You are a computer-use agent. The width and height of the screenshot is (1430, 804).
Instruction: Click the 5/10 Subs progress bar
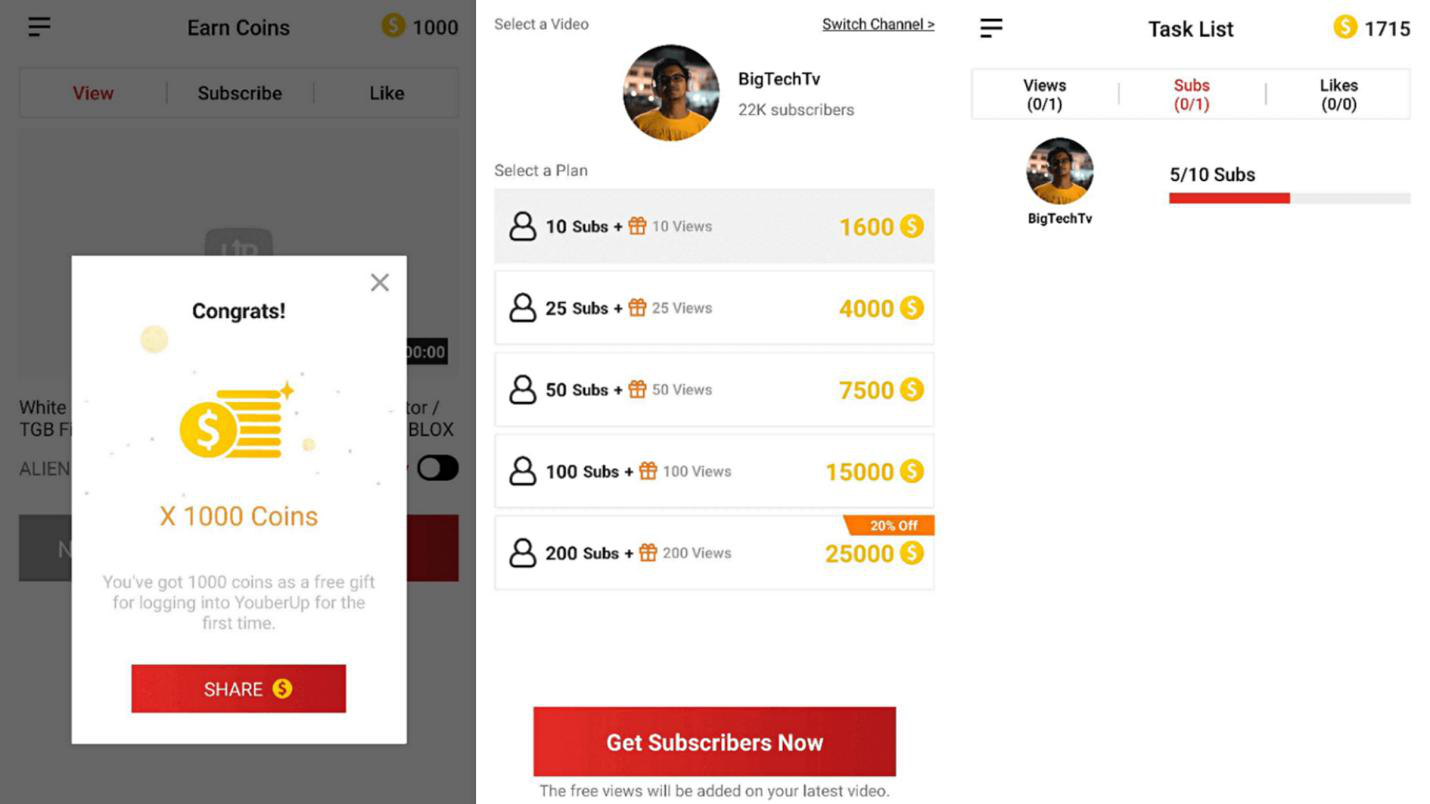(1289, 198)
